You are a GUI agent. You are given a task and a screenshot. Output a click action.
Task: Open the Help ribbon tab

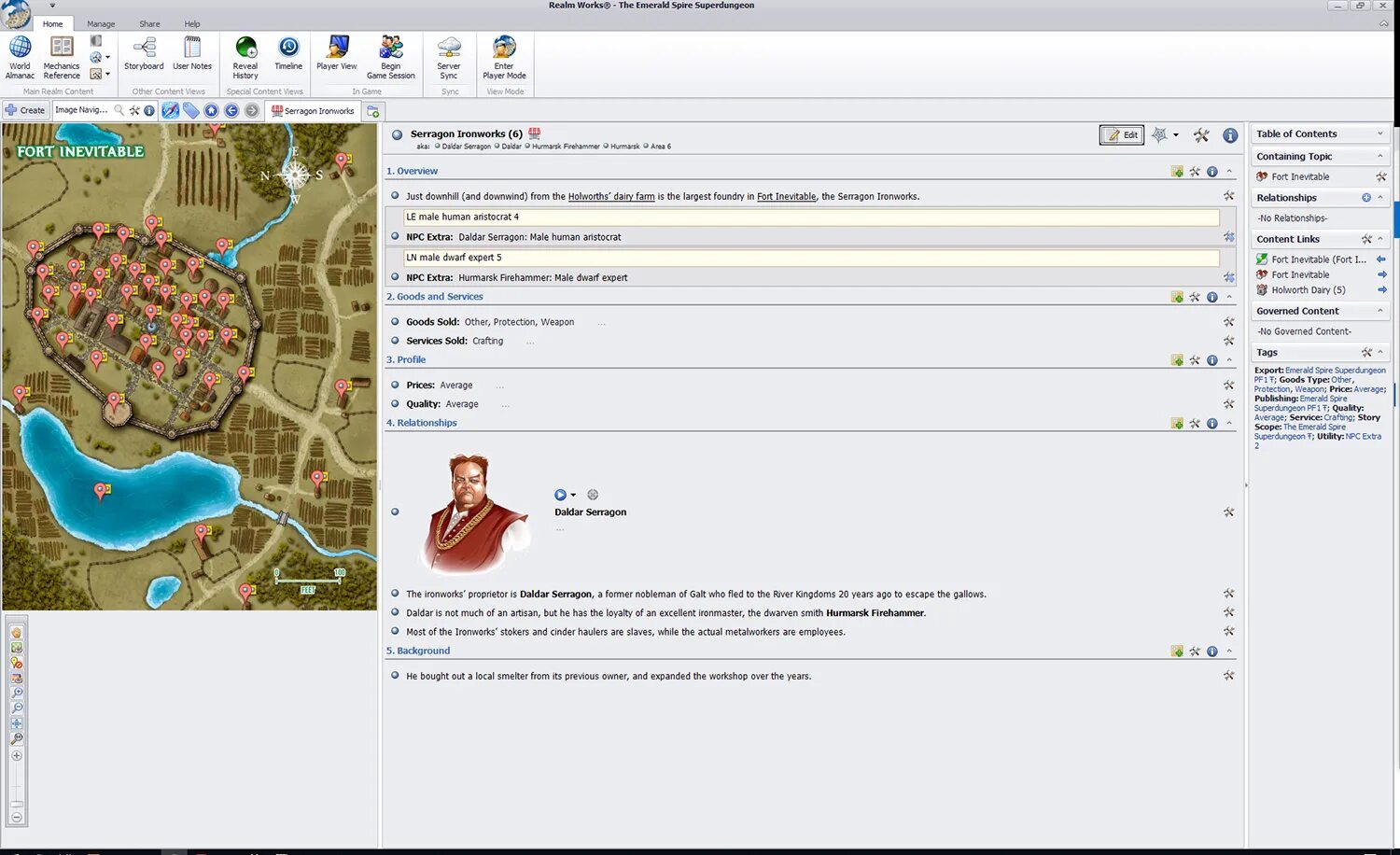[191, 24]
